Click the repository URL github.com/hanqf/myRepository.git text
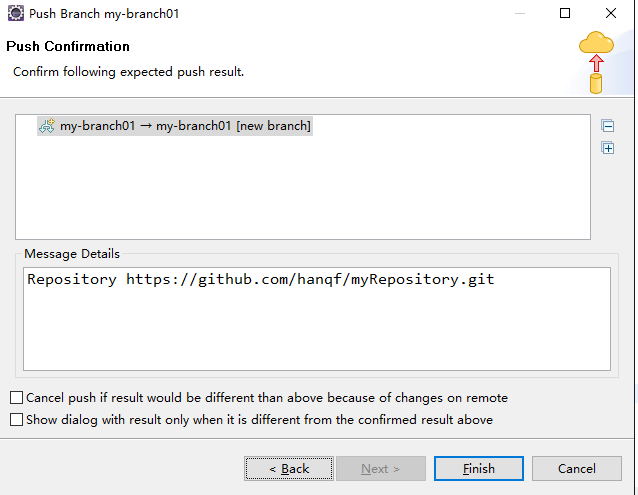Viewport: 638px width, 495px height. 310,279
